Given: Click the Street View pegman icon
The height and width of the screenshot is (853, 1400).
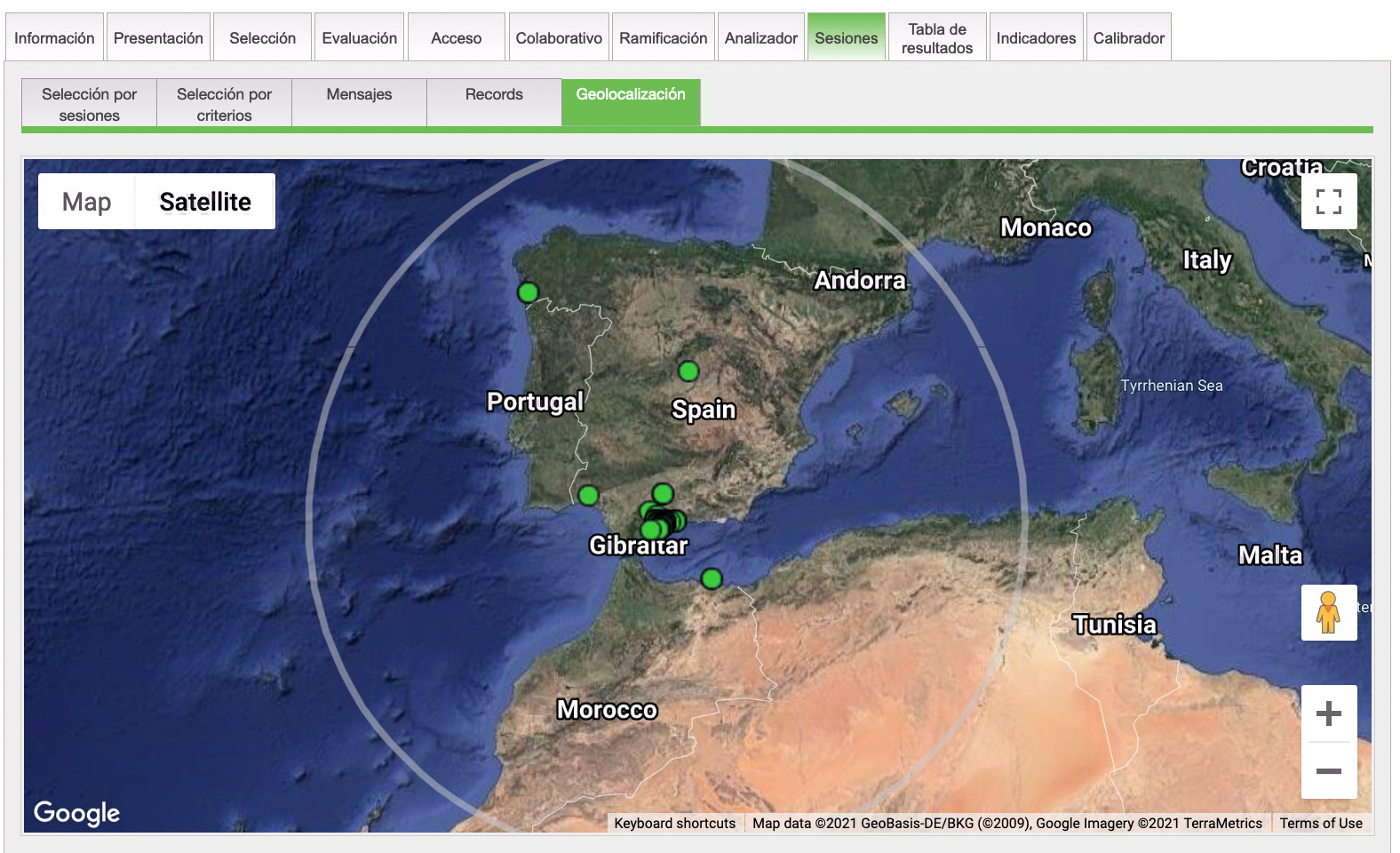Looking at the screenshot, I should coord(1328,612).
